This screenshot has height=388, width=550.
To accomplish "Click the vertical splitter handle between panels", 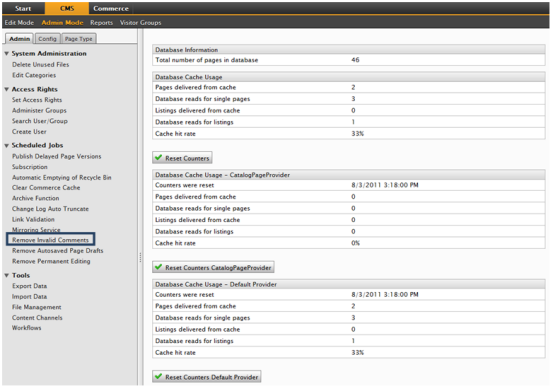I will coord(140,257).
